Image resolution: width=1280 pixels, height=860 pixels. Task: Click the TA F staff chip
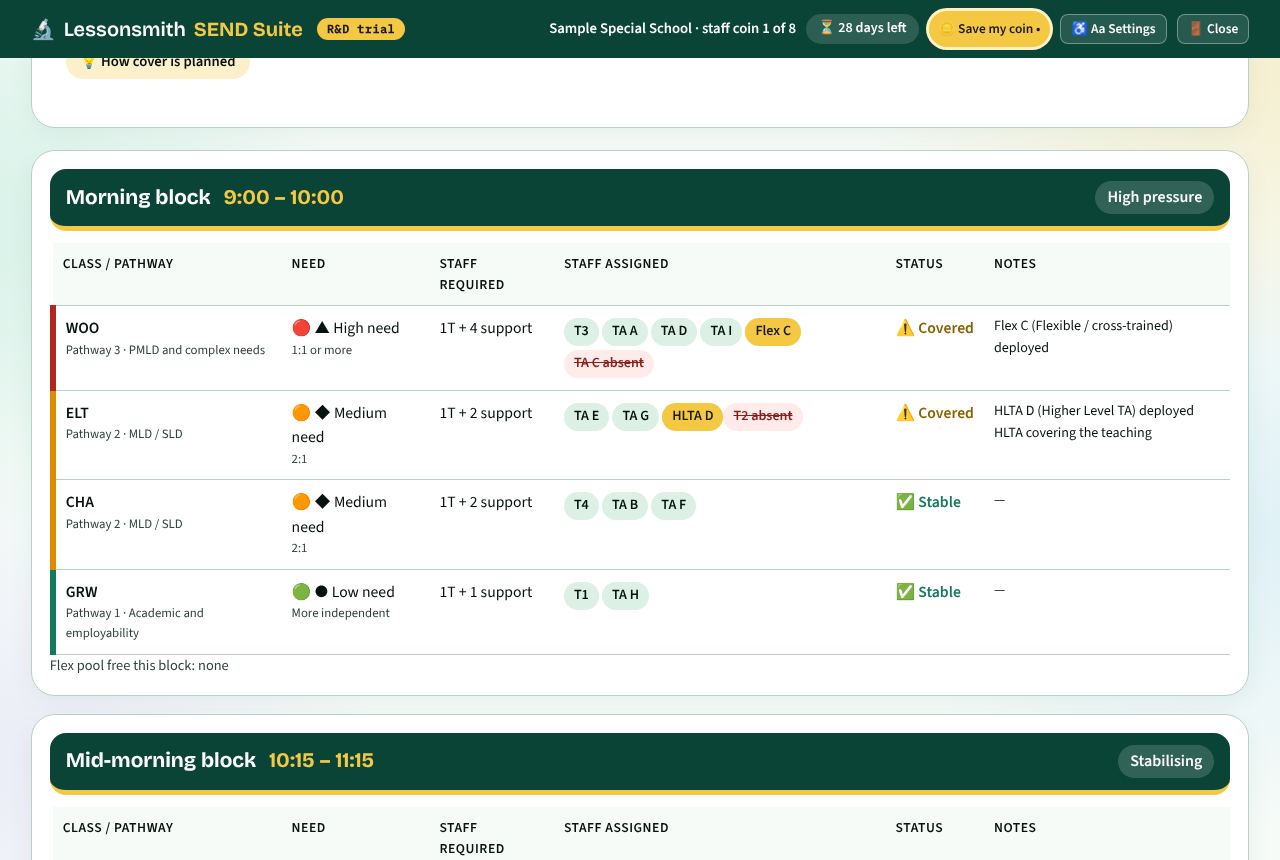tap(673, 505)
